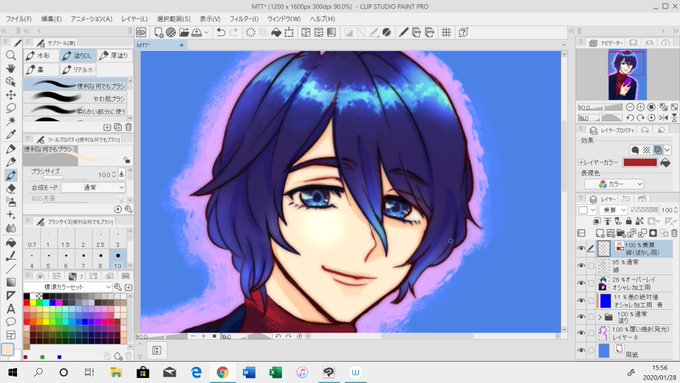Select the リアル水 sub tool group
The height and width of the screenshot is (383, 680).
[x=78, y=69]
